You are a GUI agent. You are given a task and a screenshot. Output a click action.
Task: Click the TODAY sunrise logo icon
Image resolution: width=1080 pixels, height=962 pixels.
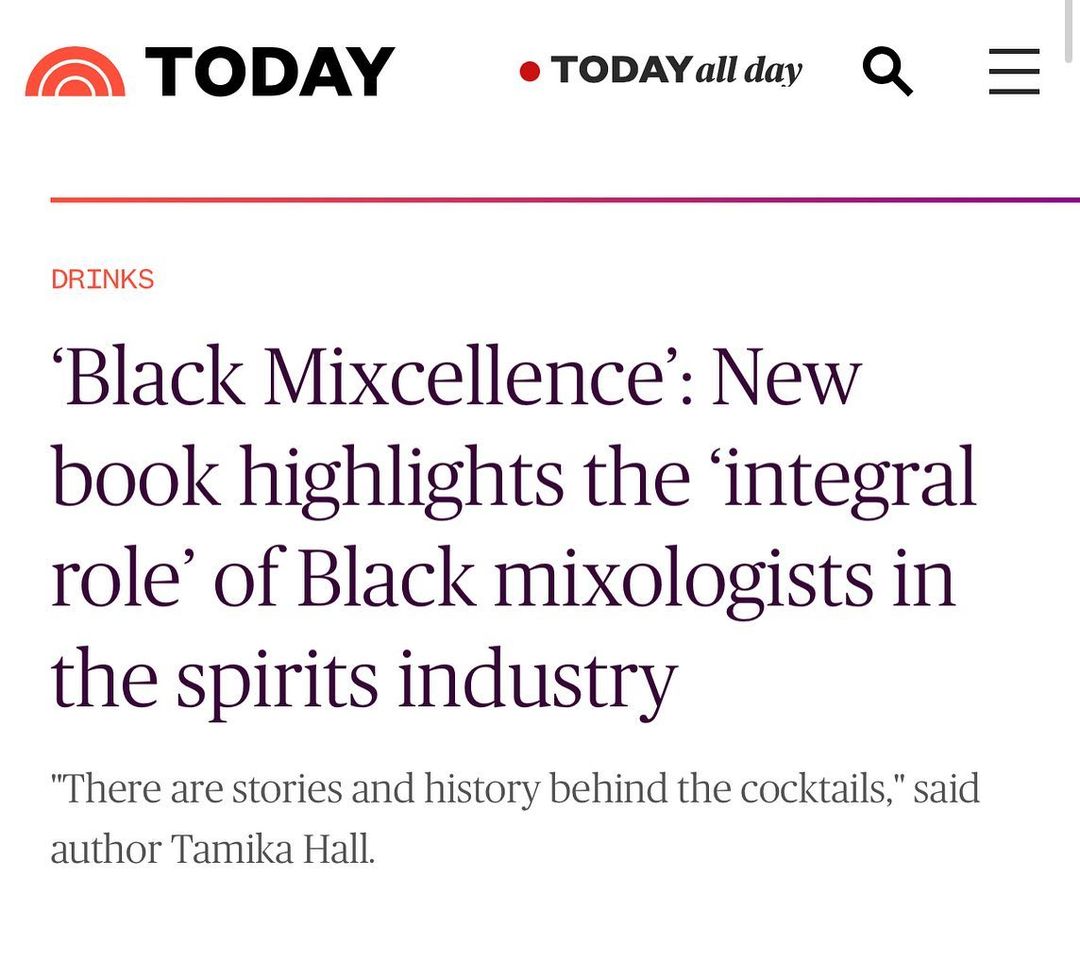76,73
